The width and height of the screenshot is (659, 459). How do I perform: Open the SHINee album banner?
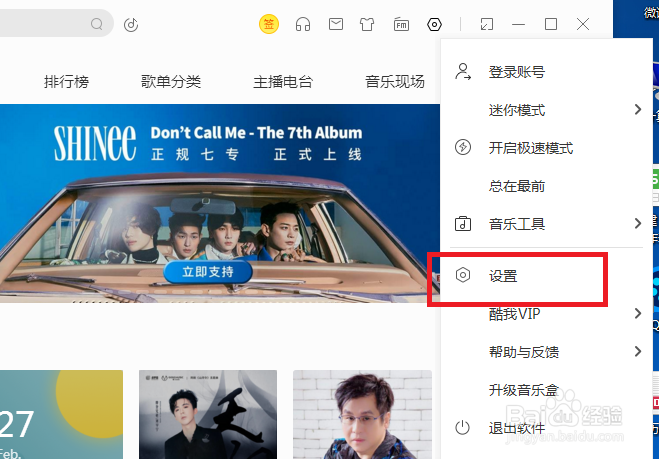(x=220, y=203)
